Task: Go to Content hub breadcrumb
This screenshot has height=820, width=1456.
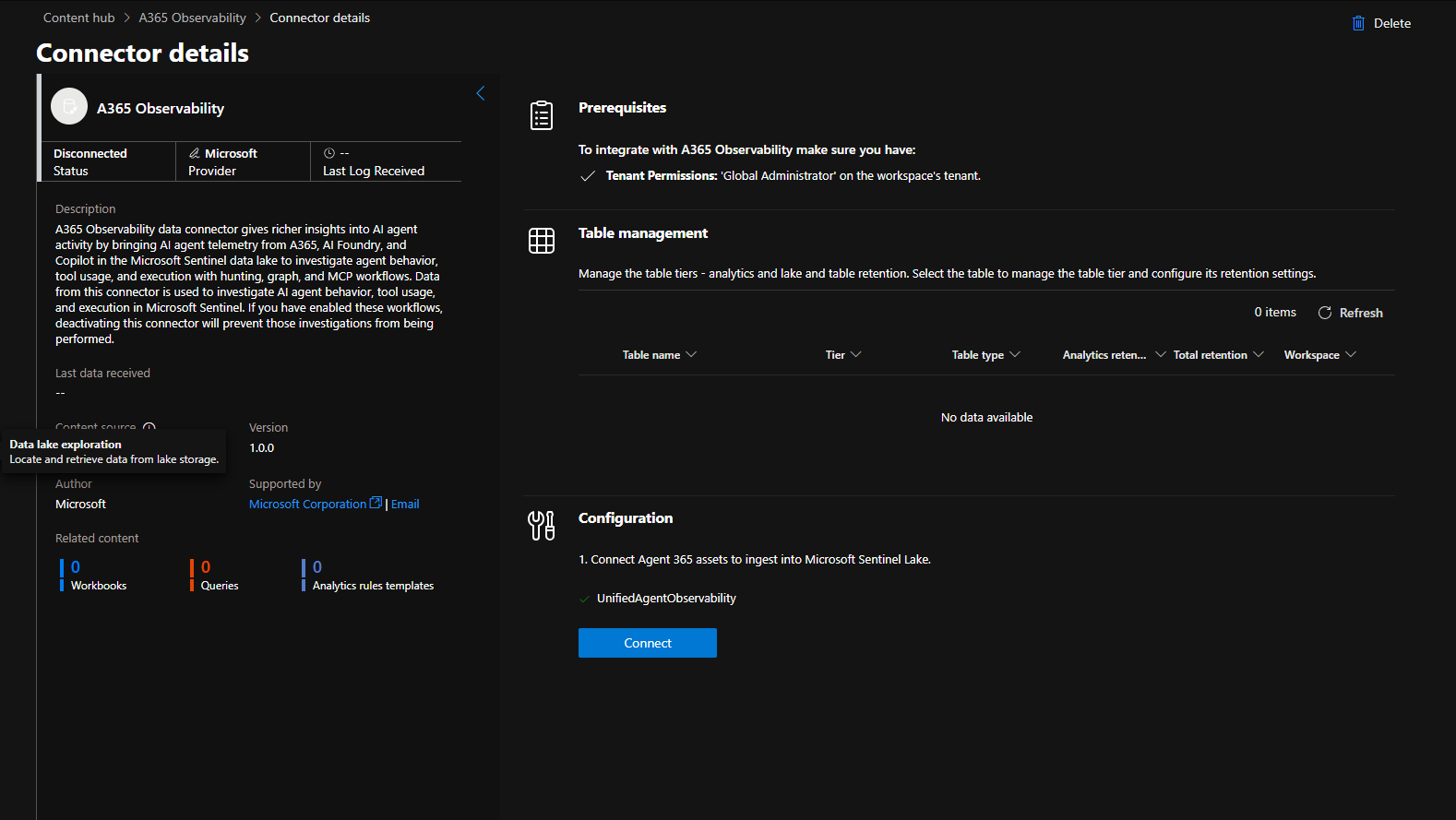Action: click(x=79, y=18)
